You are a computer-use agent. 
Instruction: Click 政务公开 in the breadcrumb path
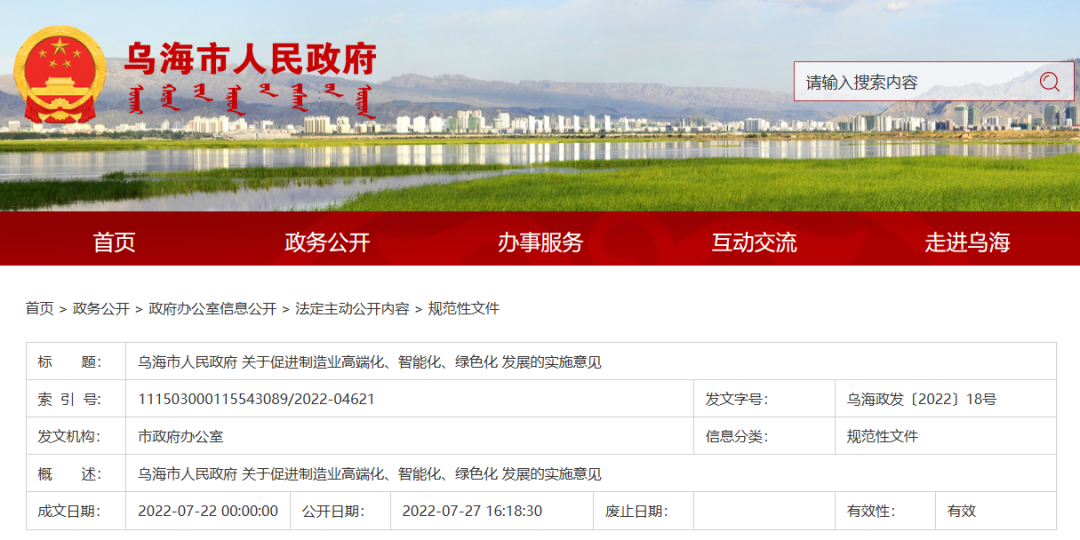coord(101,308)
